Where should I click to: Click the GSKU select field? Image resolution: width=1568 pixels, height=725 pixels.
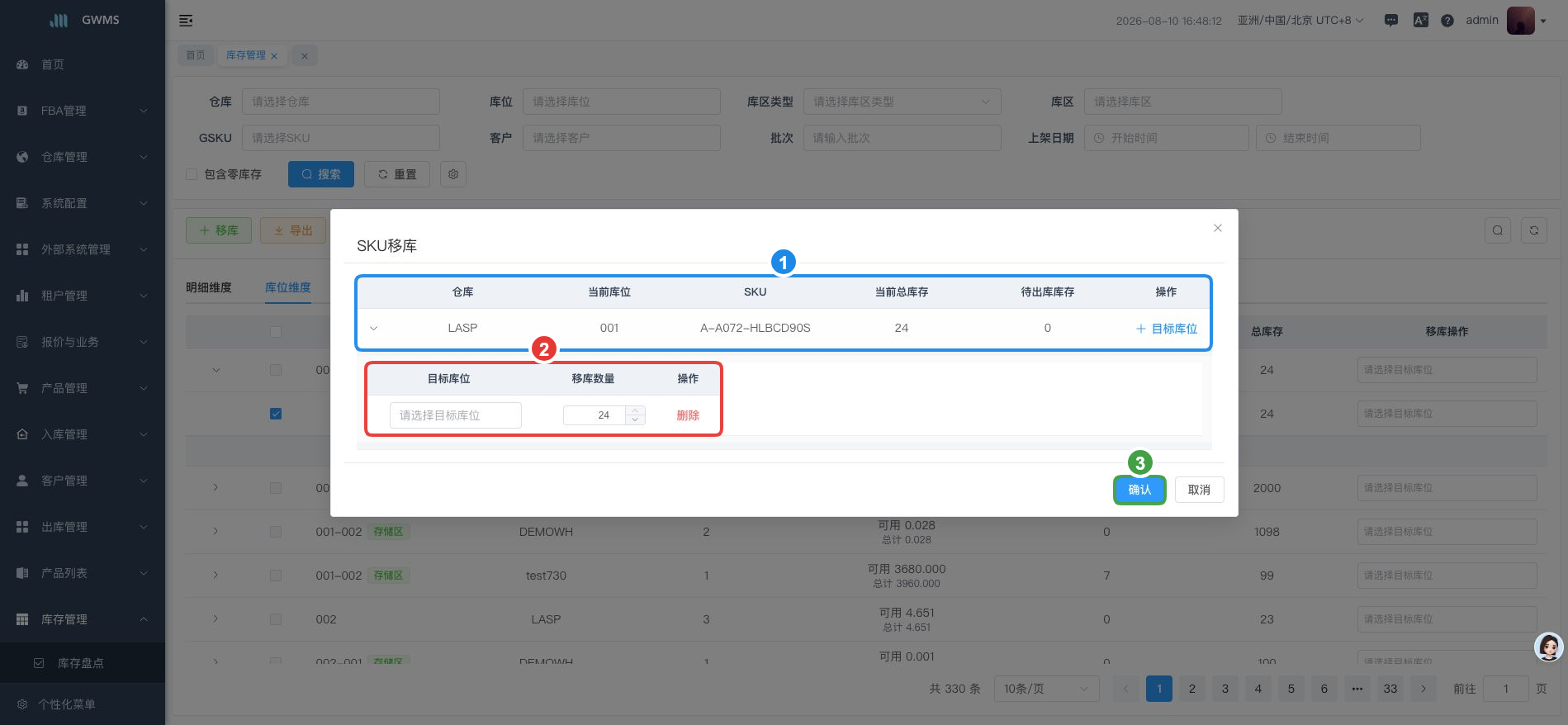click(x=340, y=138)
